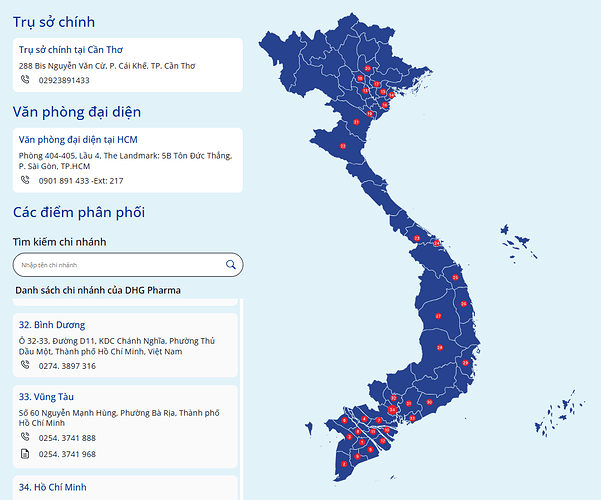Select map marker 10 in the Mekong Delta
Image resolution: width=601 pixels, height=500 pixels.
387,430
